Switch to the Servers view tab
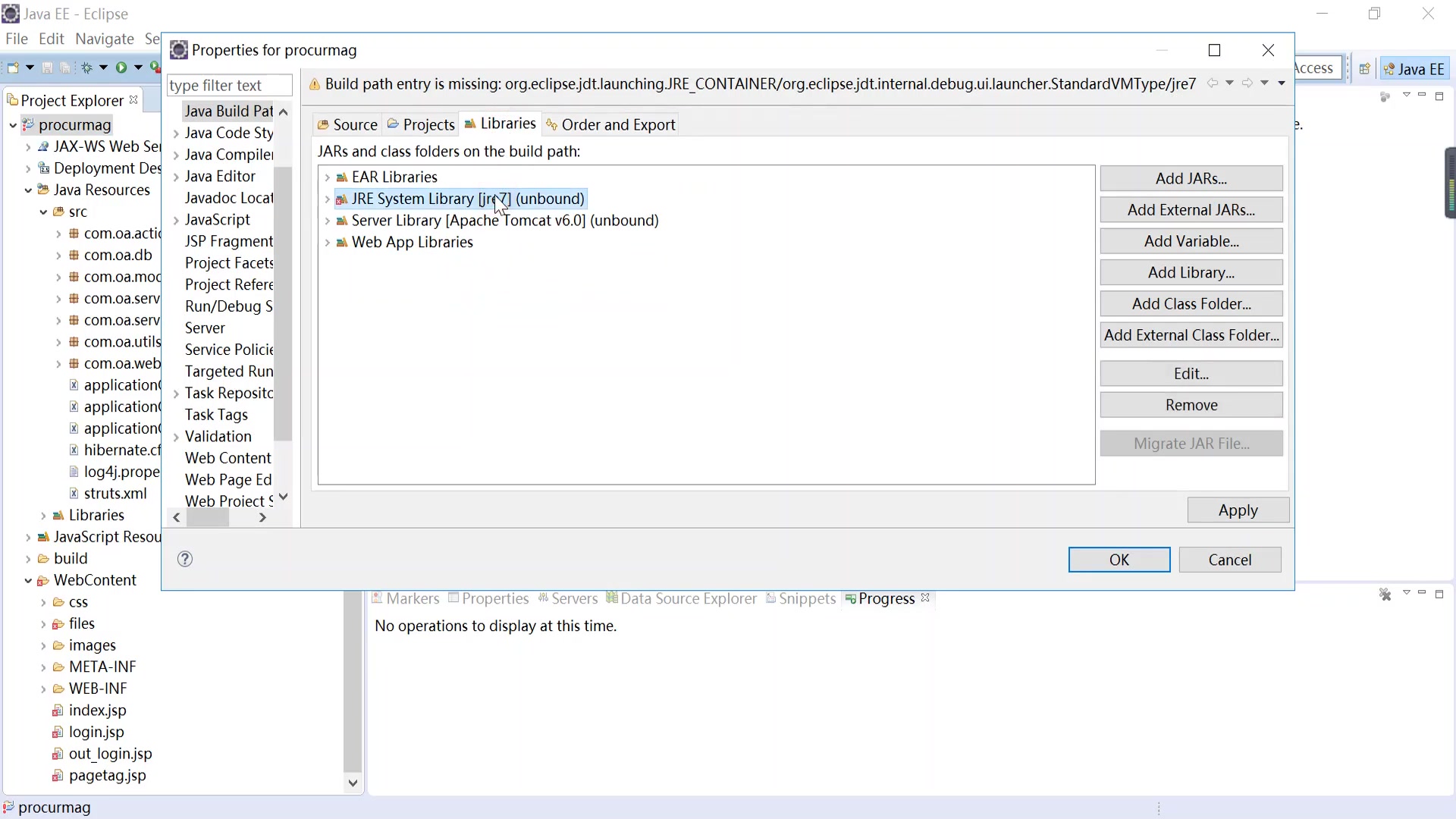Screen dimensions: 1456x819 (x=567, y=598)
